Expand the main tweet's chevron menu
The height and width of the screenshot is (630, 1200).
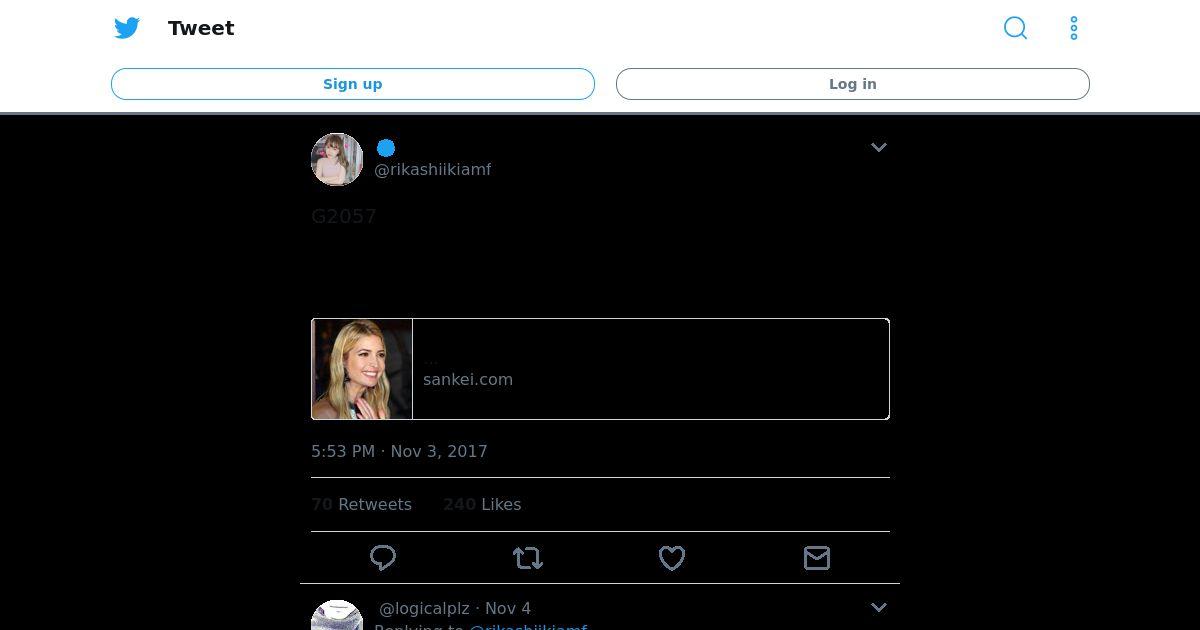(x=878, y=147)
